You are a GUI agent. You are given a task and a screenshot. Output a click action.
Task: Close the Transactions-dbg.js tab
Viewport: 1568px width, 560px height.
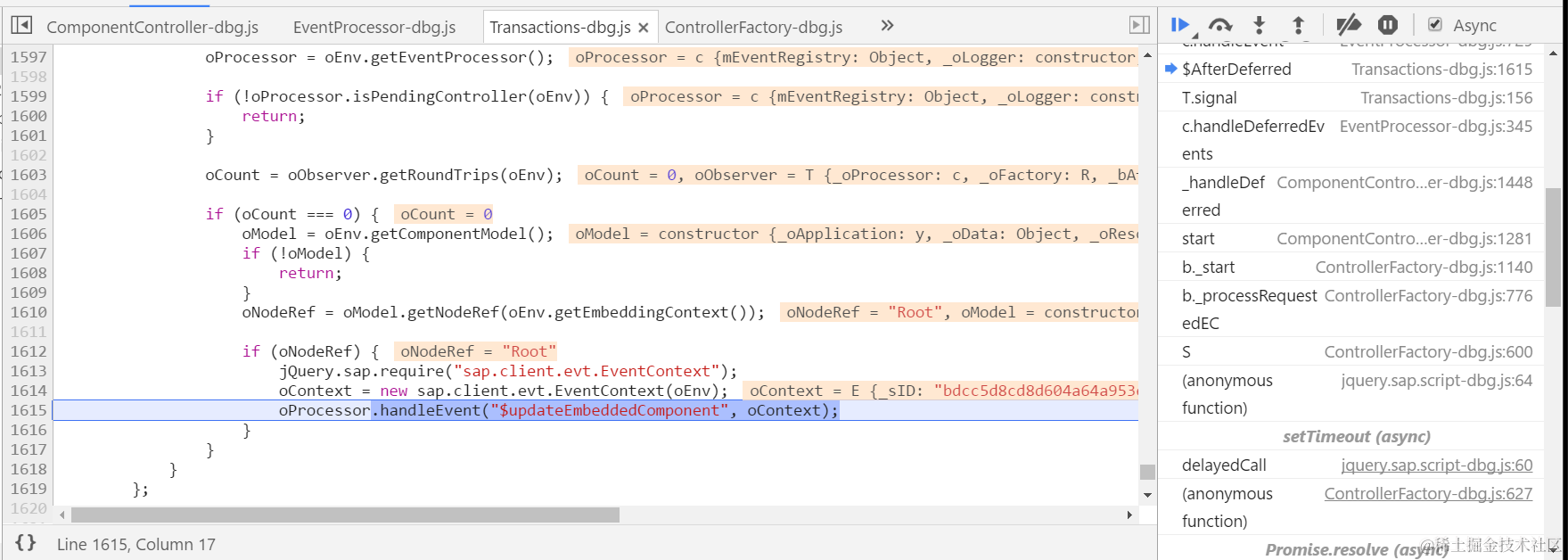click(644, 28)
